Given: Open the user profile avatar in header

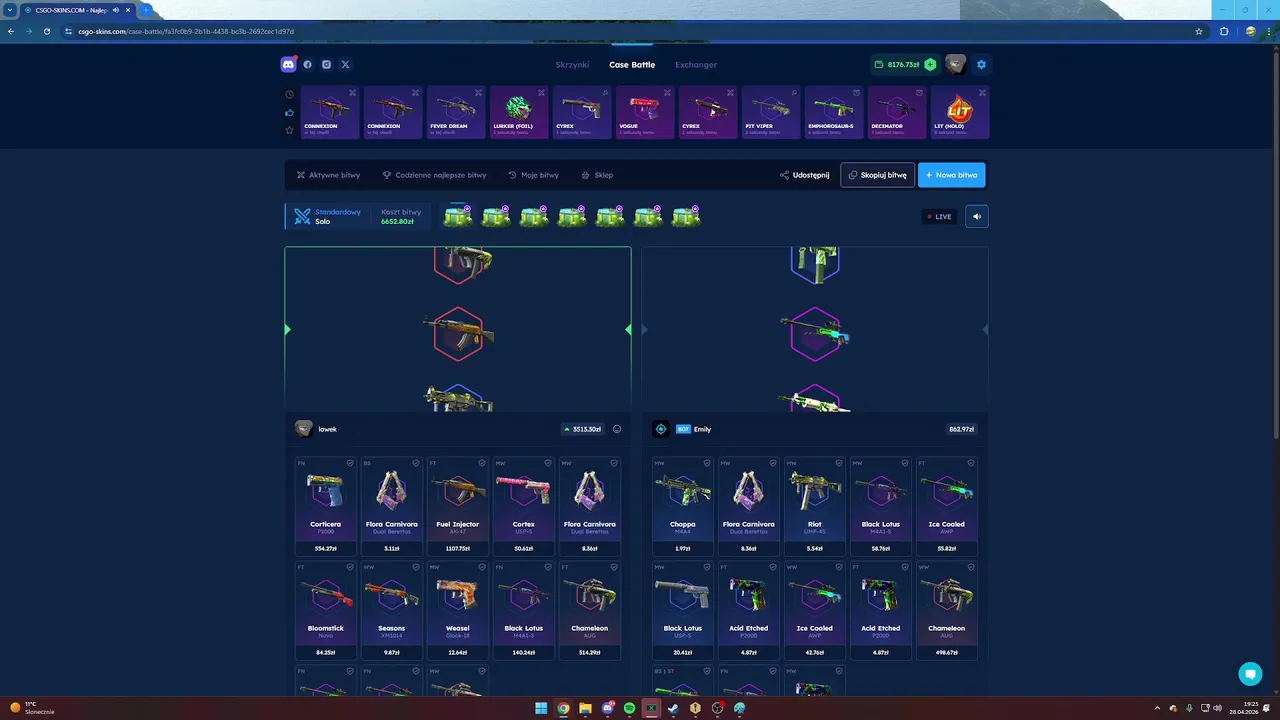Looking at the screenshot, I should (x=955, y=64).
